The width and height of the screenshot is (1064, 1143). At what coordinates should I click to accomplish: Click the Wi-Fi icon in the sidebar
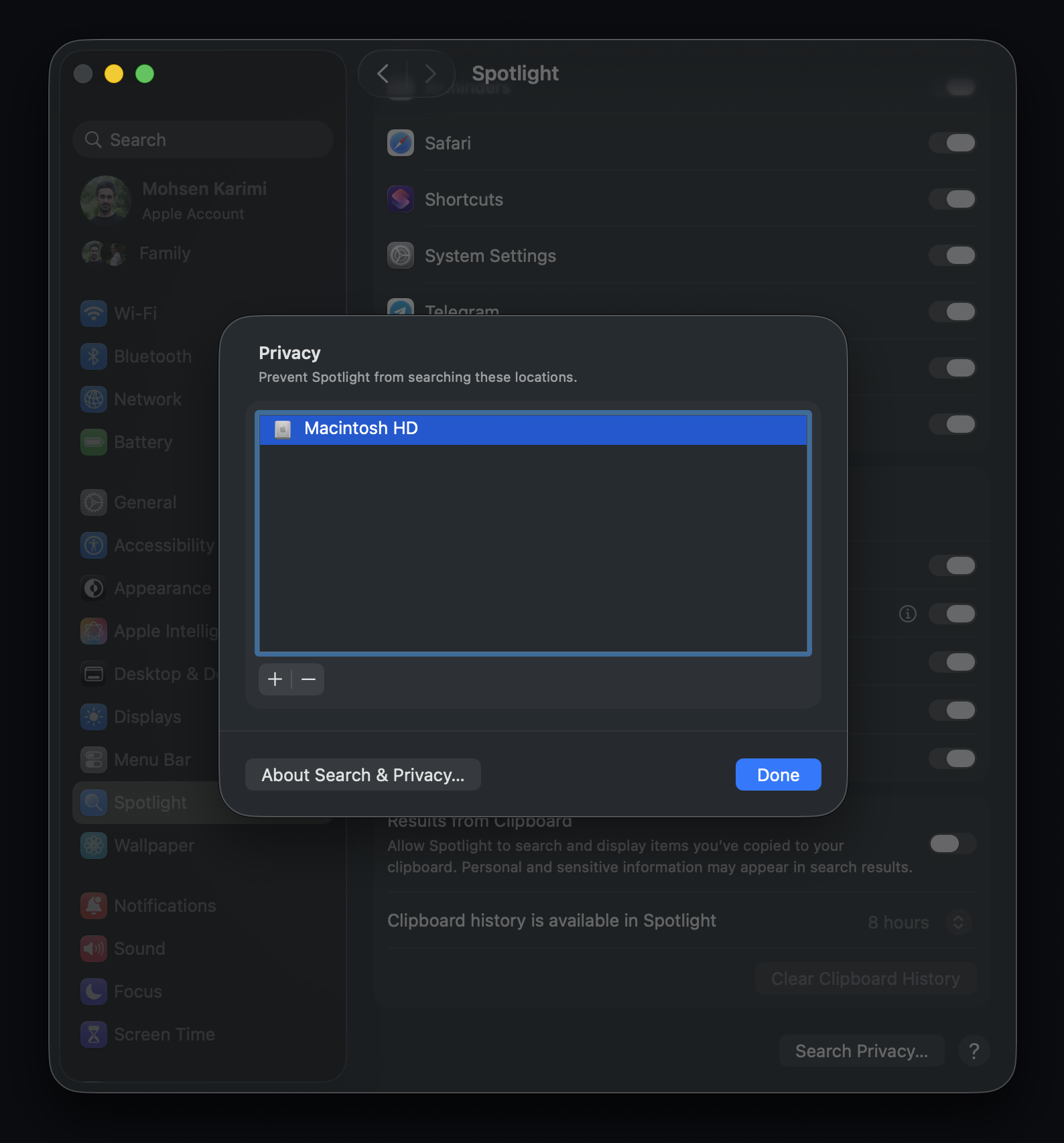click(x=94, y=314)
